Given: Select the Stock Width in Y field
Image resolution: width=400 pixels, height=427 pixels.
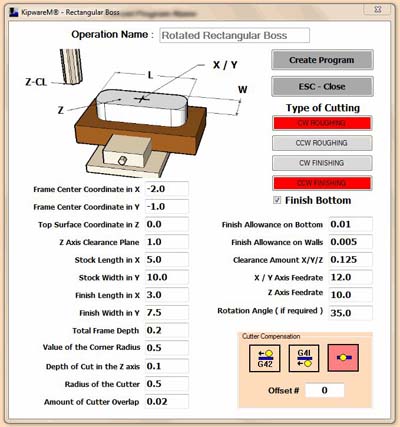Looking at the screenshot, I should click(x=167, y=277).
